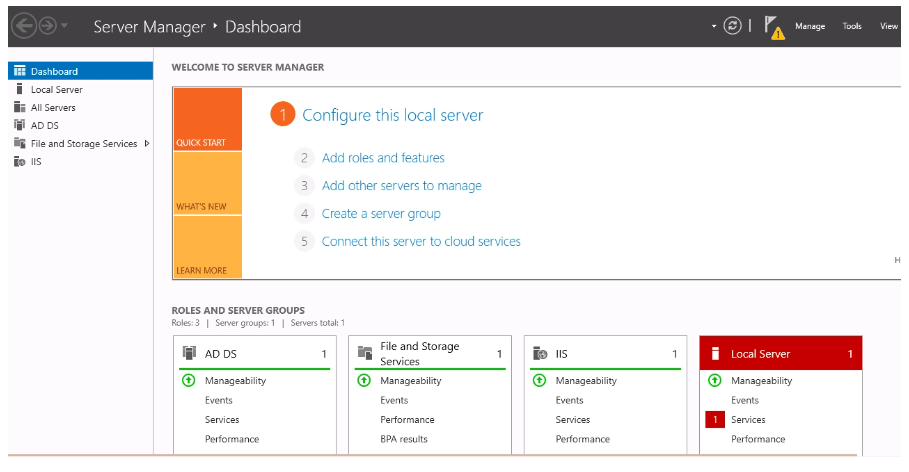
Task: Click Manageability in File and Storage tile
Action: coord(411,380)
